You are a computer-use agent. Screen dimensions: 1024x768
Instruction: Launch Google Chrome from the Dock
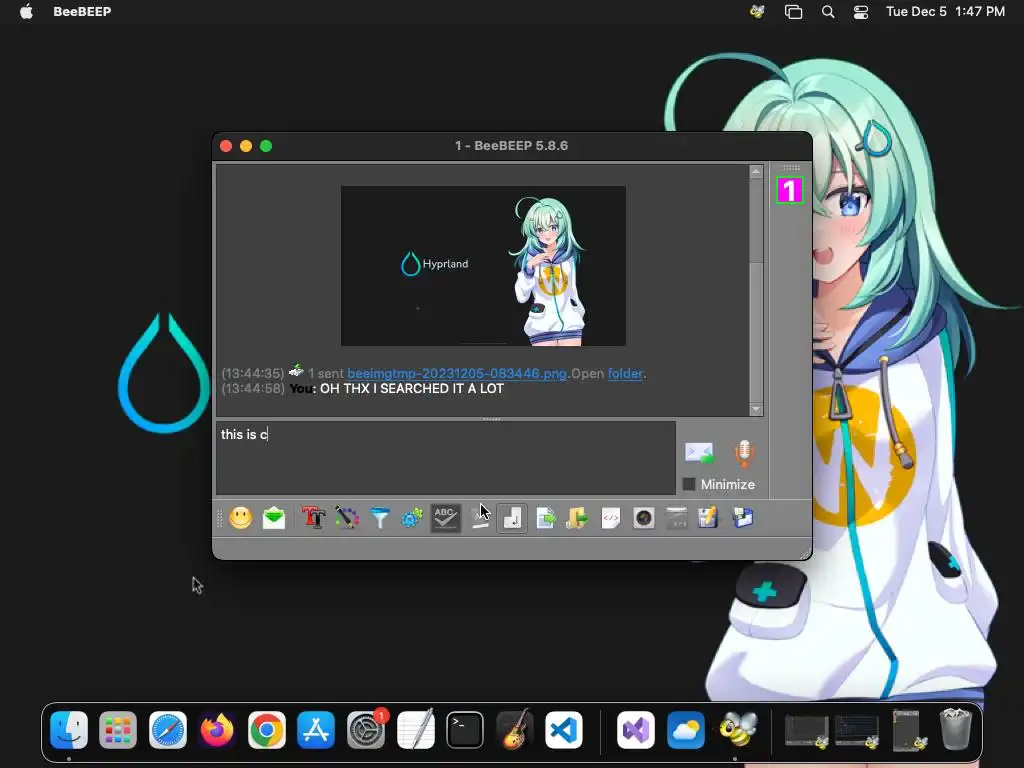point(266,729)
